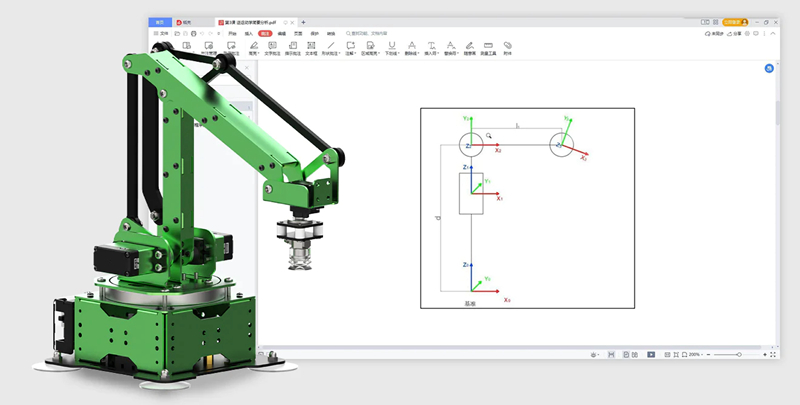Viewport: 800px width, 405px height.
Task: Toggle eye protection mode in status bar
Action: pyautogui.click(x=595, y=354)
